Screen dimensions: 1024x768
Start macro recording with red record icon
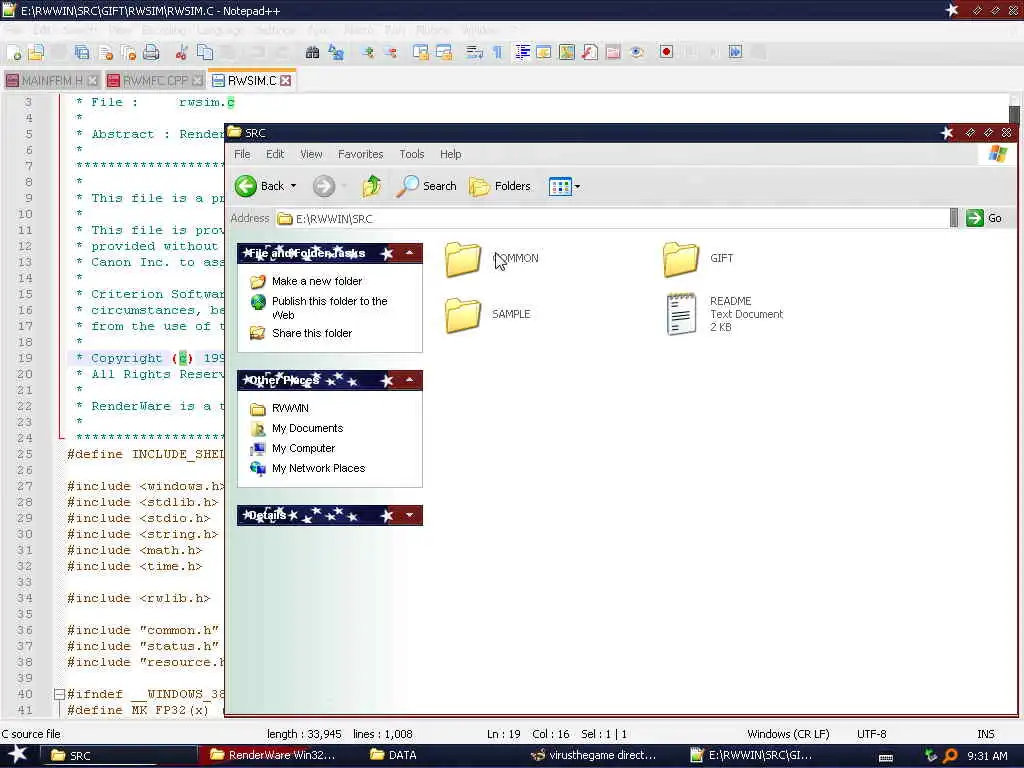666,52
